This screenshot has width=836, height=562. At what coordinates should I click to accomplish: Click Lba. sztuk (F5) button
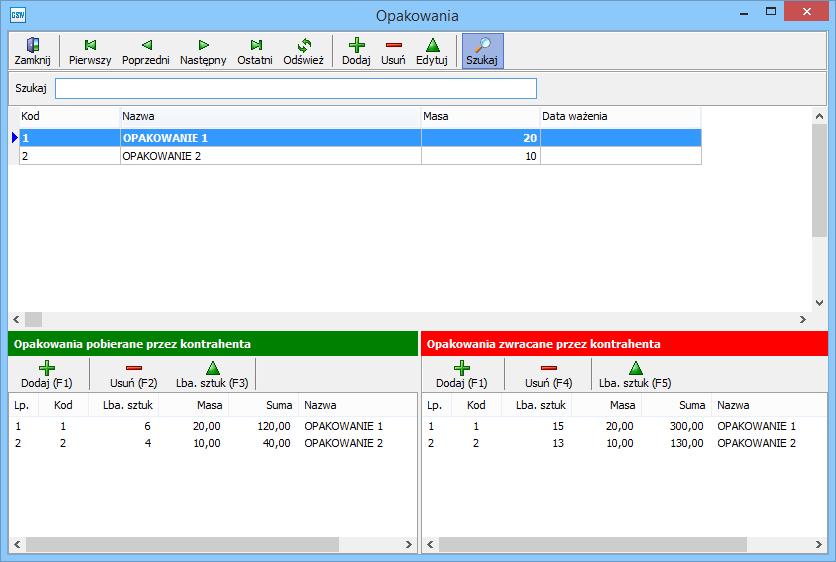[635, 374]
